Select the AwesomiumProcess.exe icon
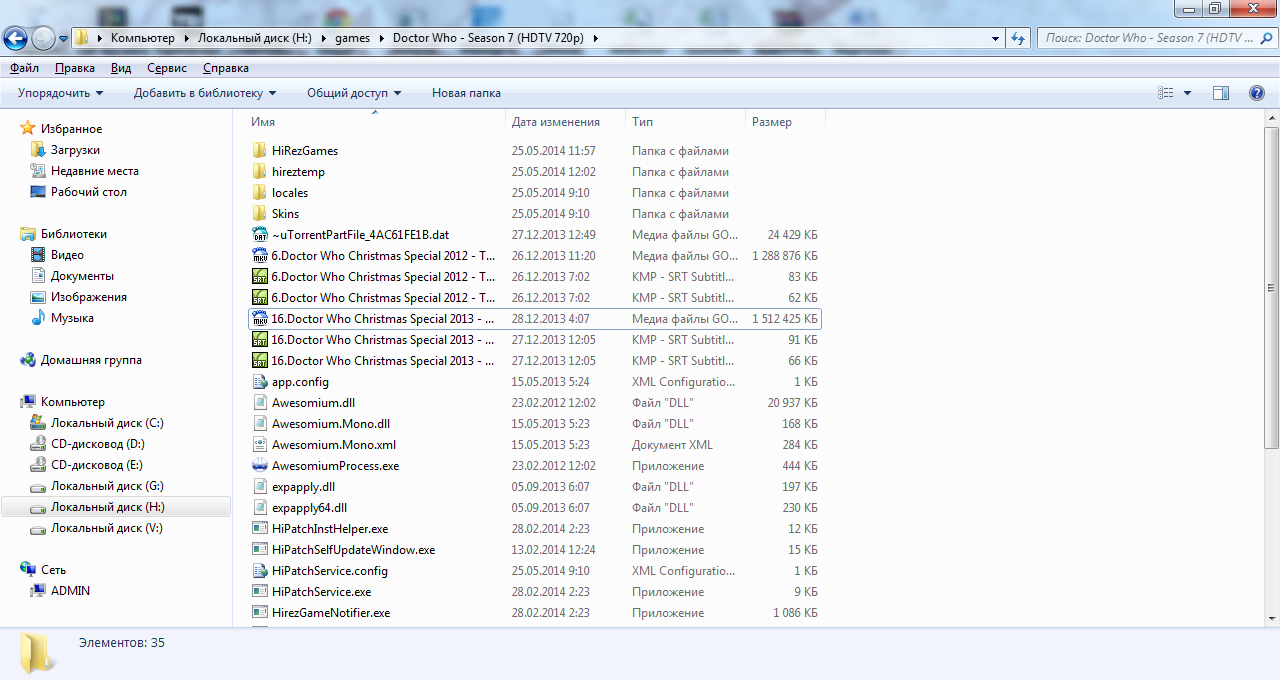Screen dimensions: 1280x680 point(260,466)
